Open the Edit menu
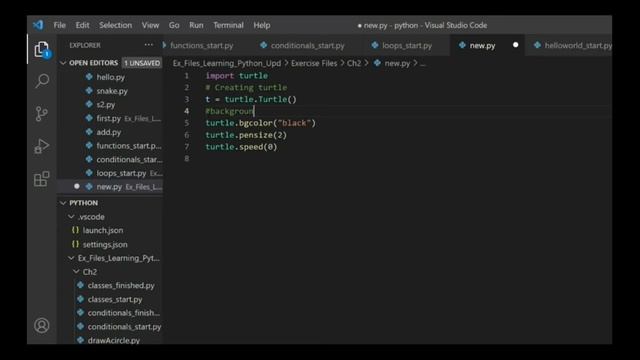Image resolution: width=640 pixels, height=360 pixels. 82,25
